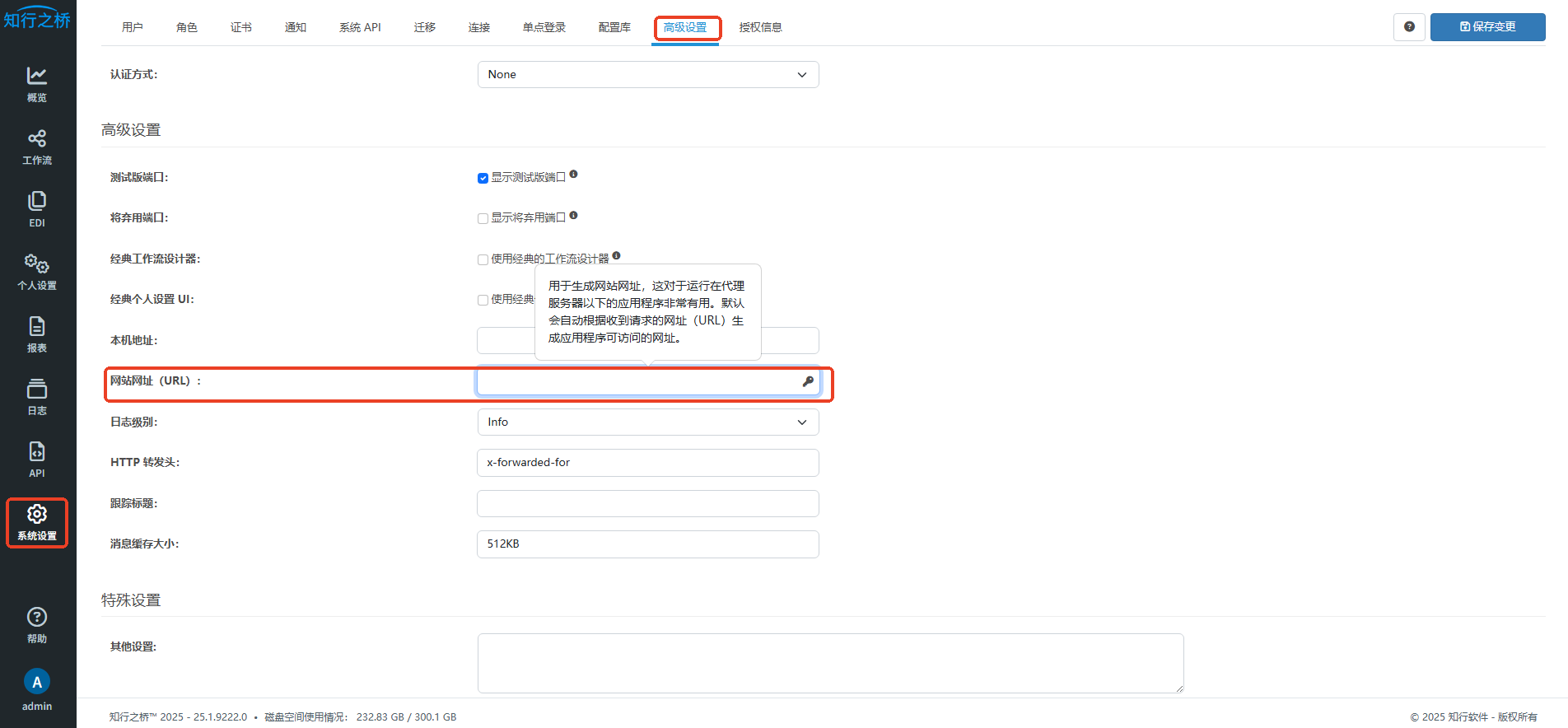
Task: Open the 日志级别 Info dropdown
Action: [x=647, y=422]
